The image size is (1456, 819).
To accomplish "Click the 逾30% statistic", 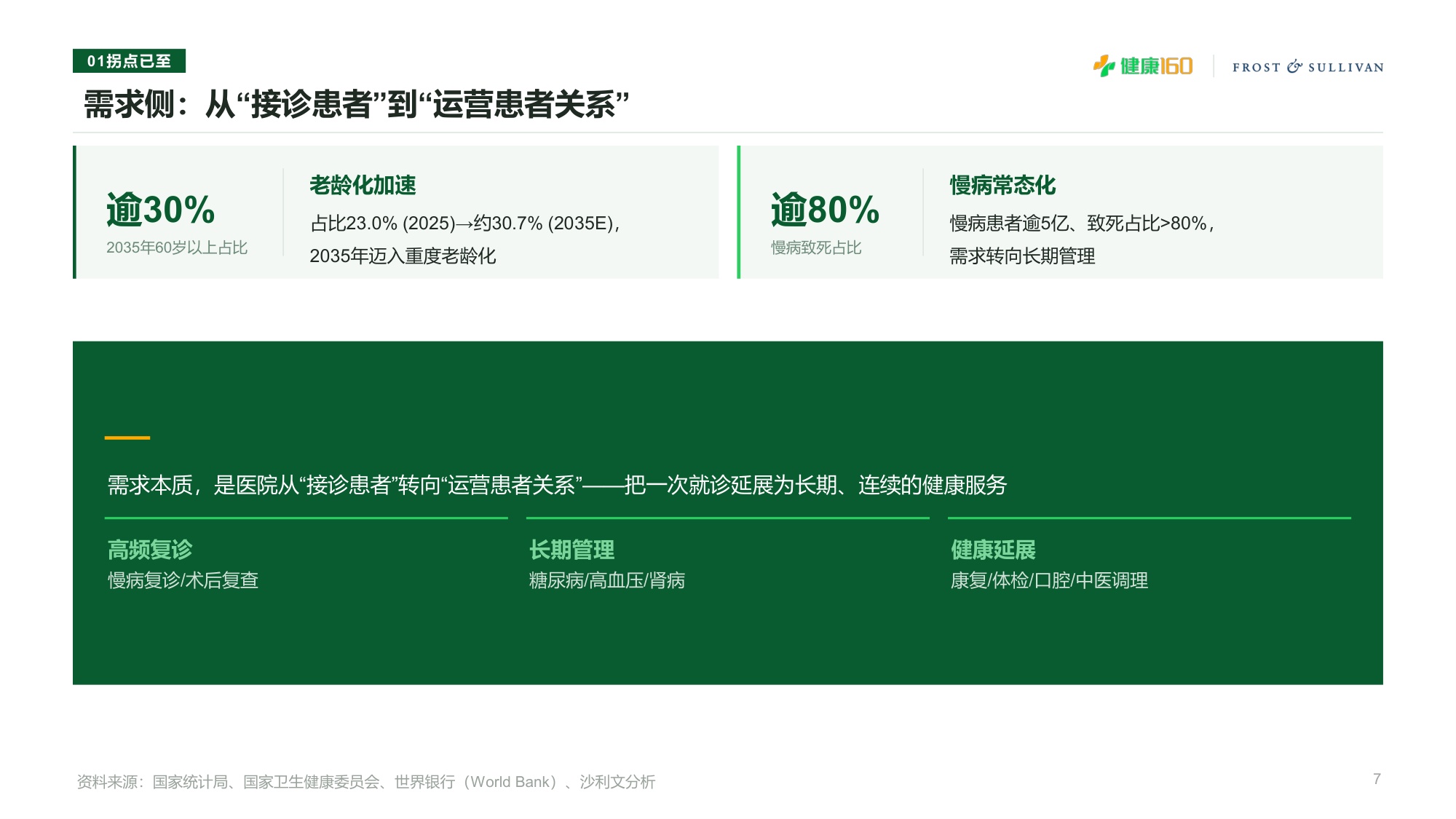I will pyautogui.click(x=161, y=210).
